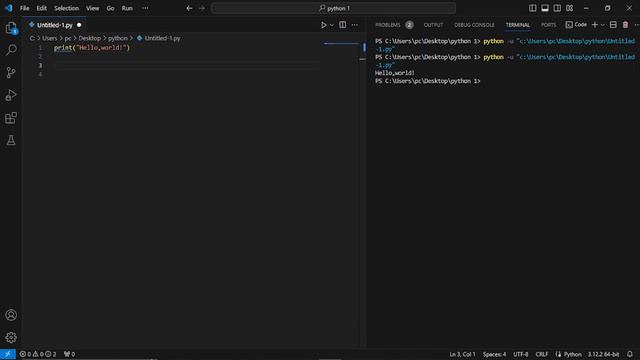Open the Explorer view in activity bar
Screen dimensions: 640x360
click(x=11, y=28)
